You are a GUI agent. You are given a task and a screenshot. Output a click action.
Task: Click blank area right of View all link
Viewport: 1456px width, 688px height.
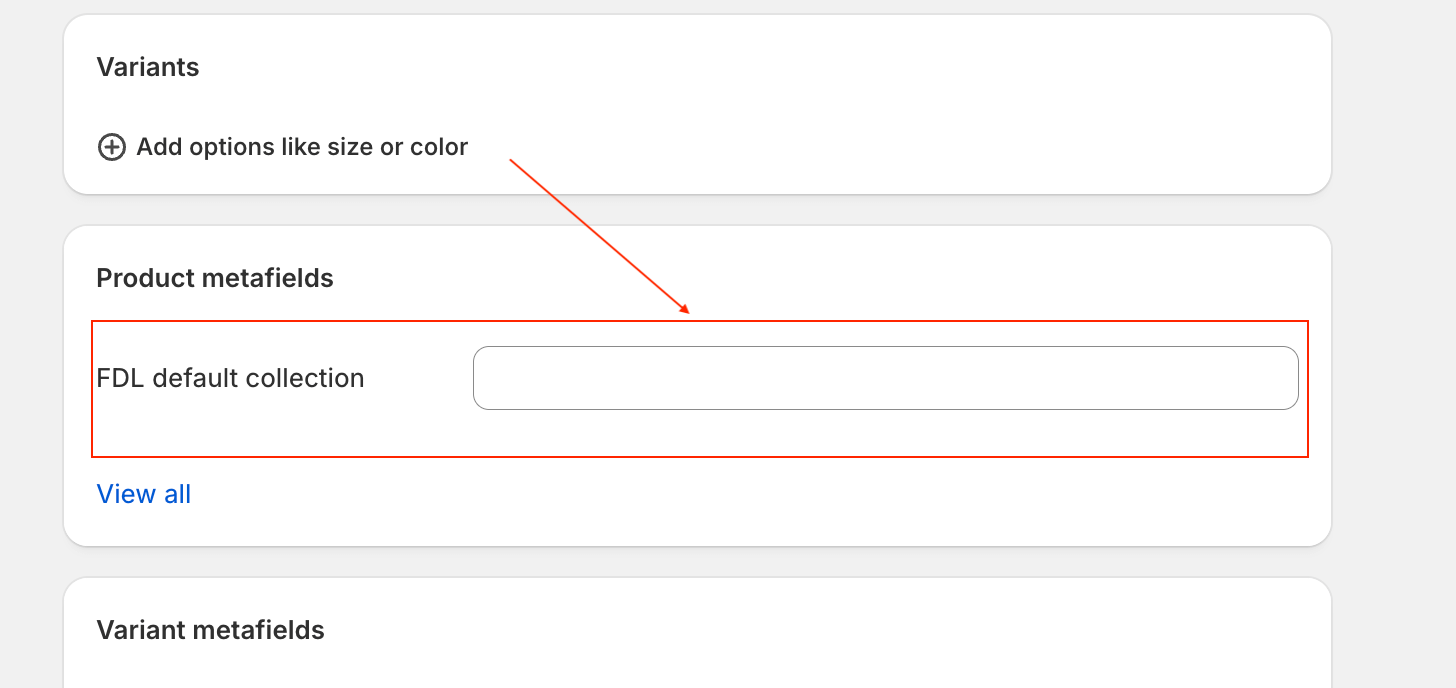[x=700, y=494]
